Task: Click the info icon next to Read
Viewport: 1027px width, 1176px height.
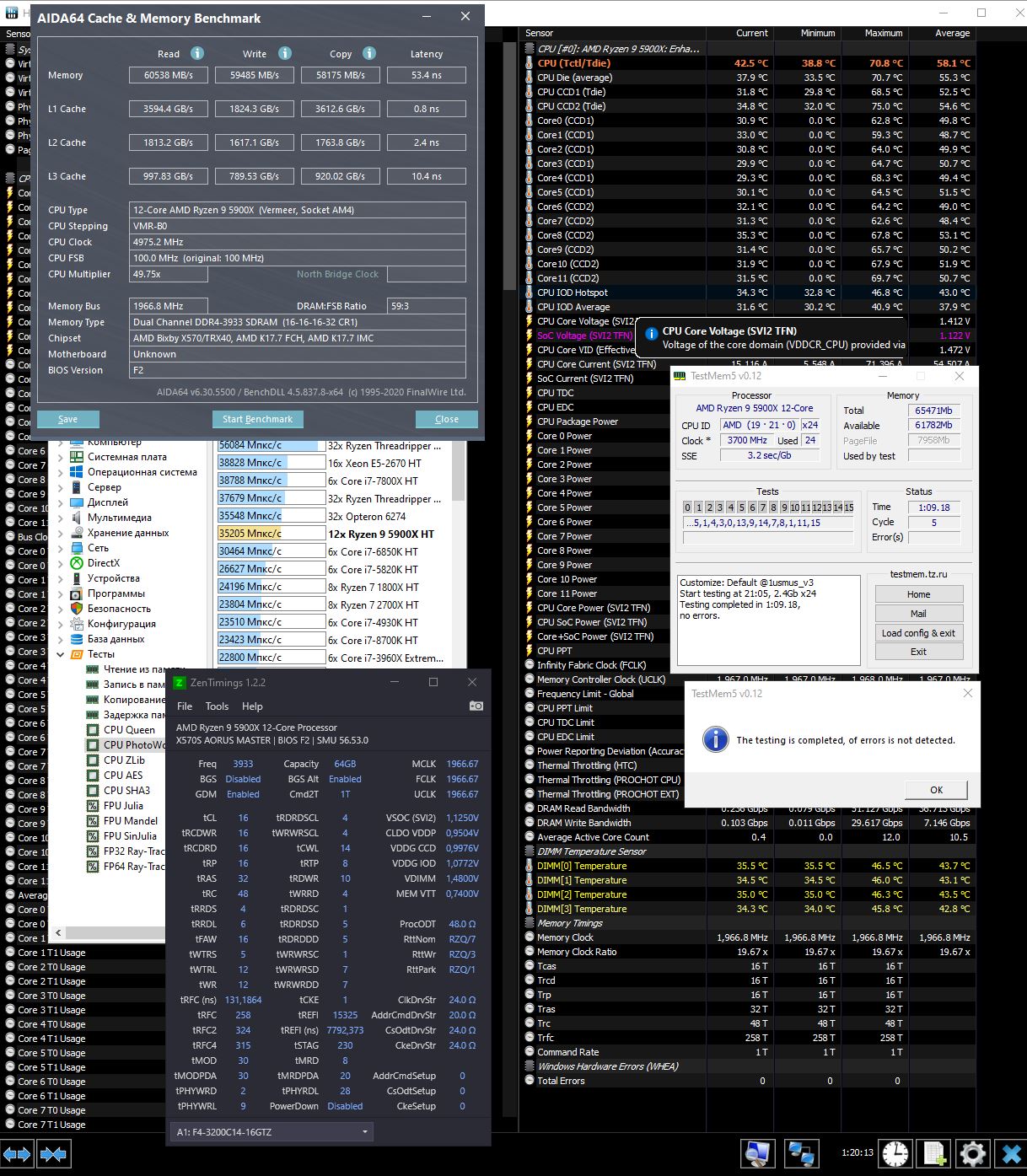Action: tap(197, 53)
